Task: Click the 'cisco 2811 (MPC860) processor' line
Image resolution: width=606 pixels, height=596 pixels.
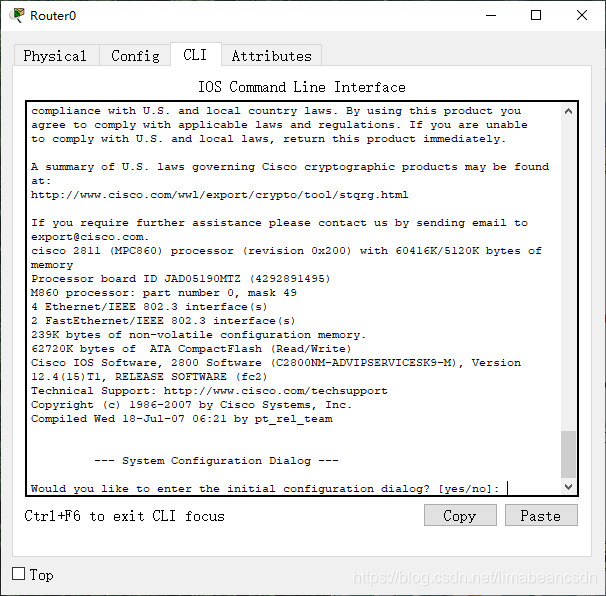Action: point(286,251)
